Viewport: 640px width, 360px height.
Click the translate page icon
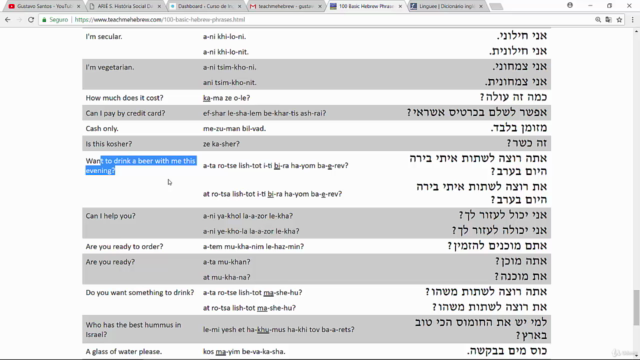pyautogui.click(x=609, y=20)
